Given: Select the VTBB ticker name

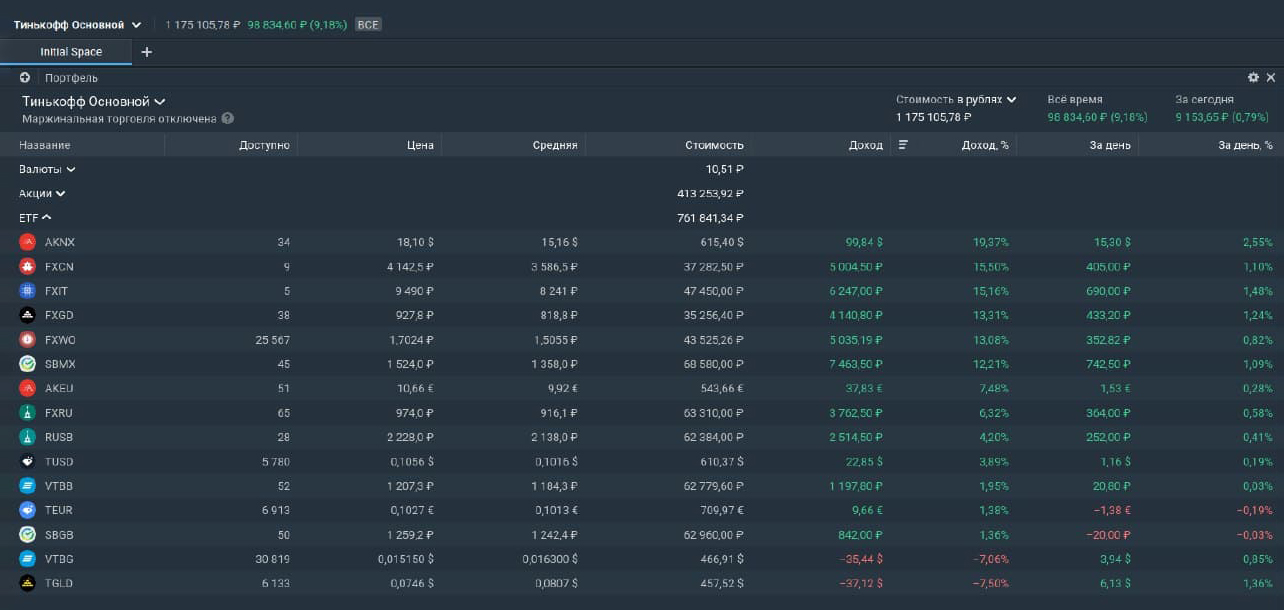Looking at the screenshot, I should (59, 486).
